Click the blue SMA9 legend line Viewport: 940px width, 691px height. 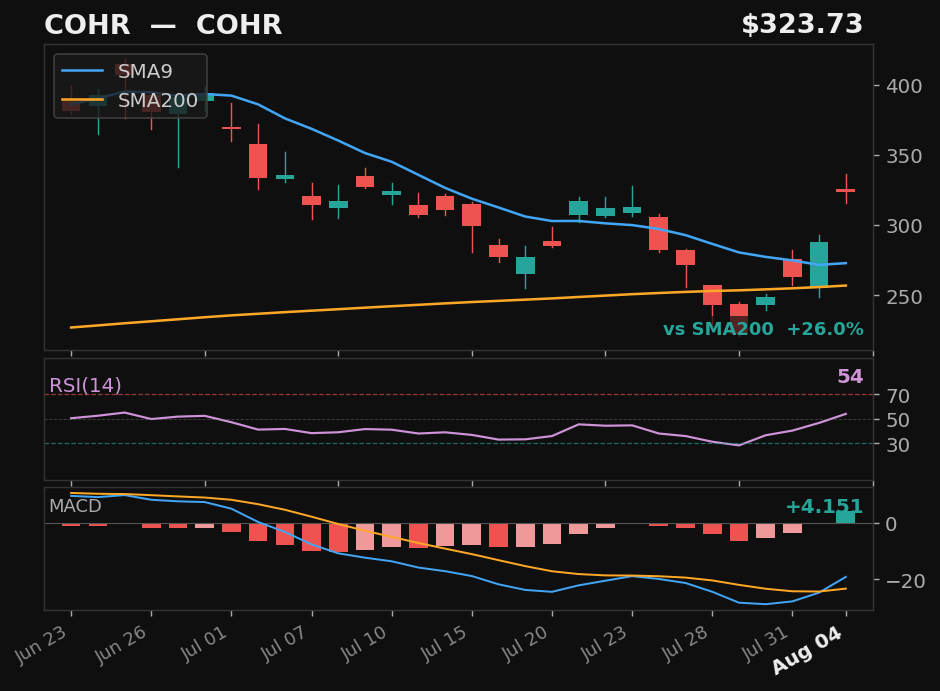pos(83,71)
